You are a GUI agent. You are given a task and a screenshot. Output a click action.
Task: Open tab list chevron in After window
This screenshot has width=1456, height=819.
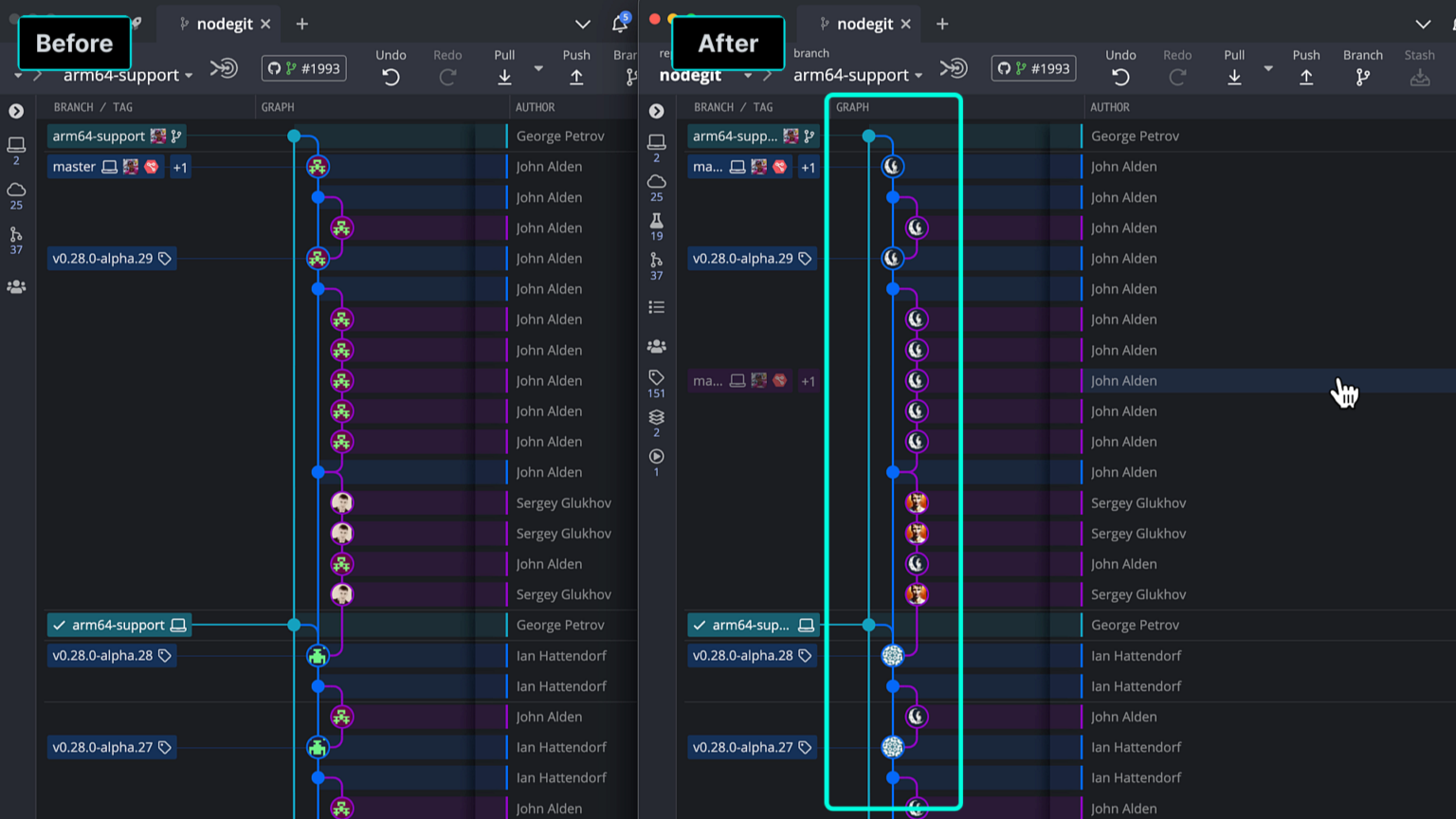click(1423, 24)
